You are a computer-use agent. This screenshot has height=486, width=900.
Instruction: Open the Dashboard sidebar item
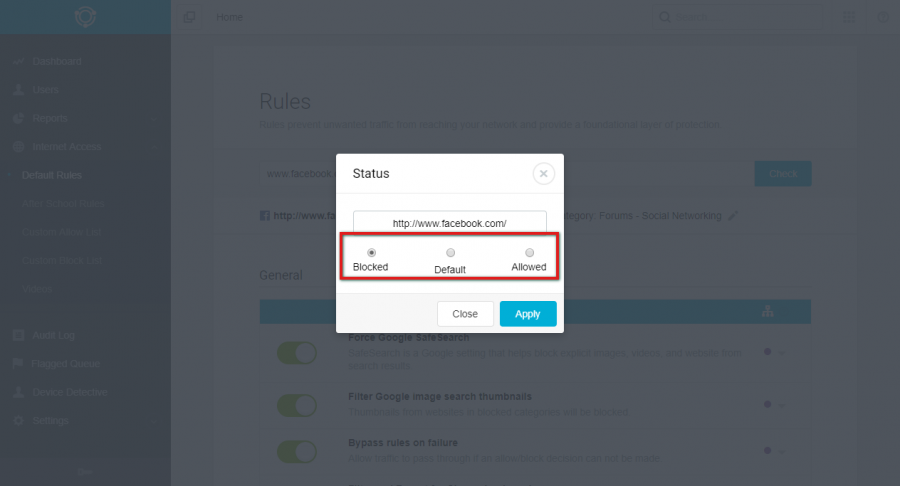point(57,61)
